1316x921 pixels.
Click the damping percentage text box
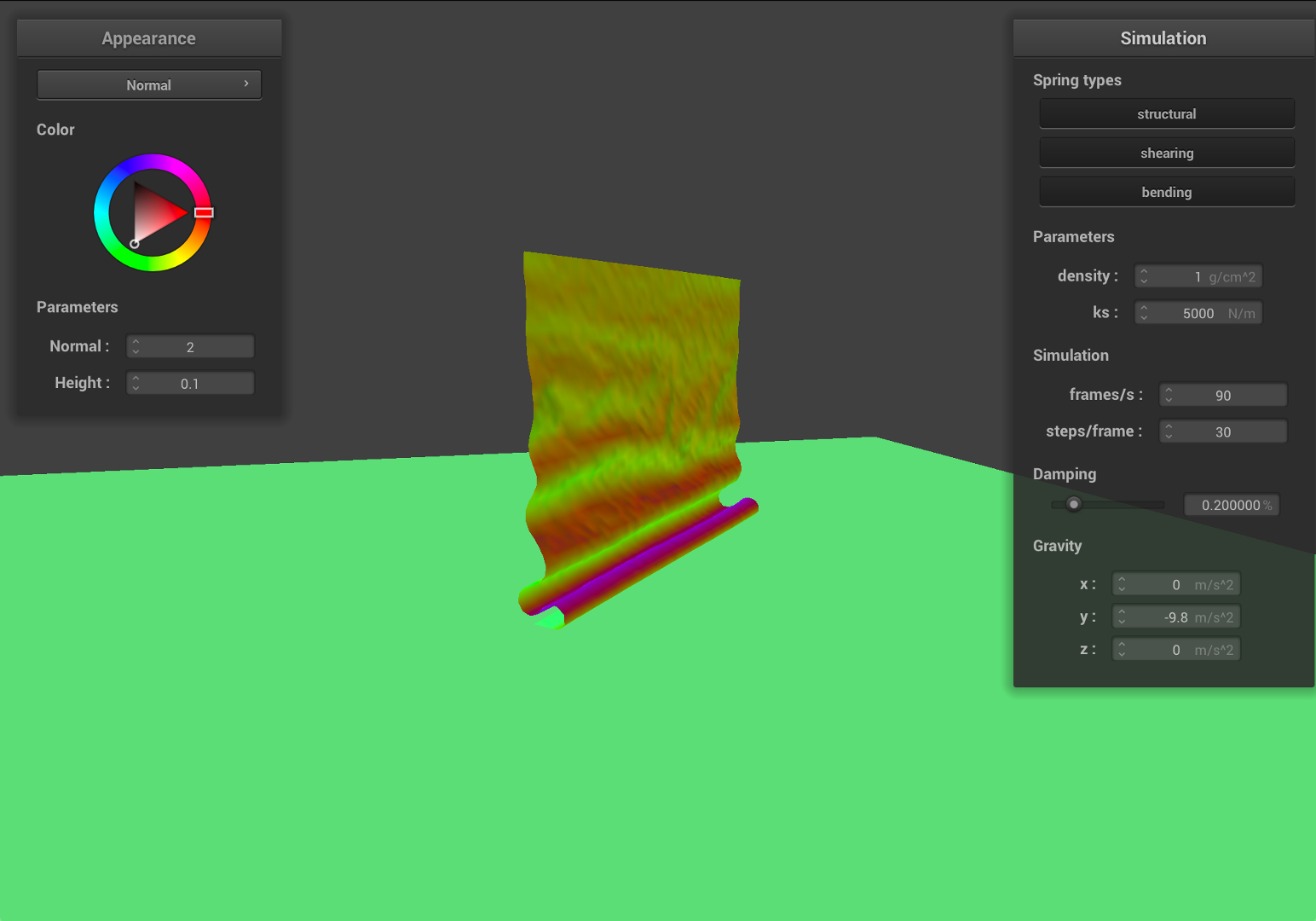click(1231, 506)
